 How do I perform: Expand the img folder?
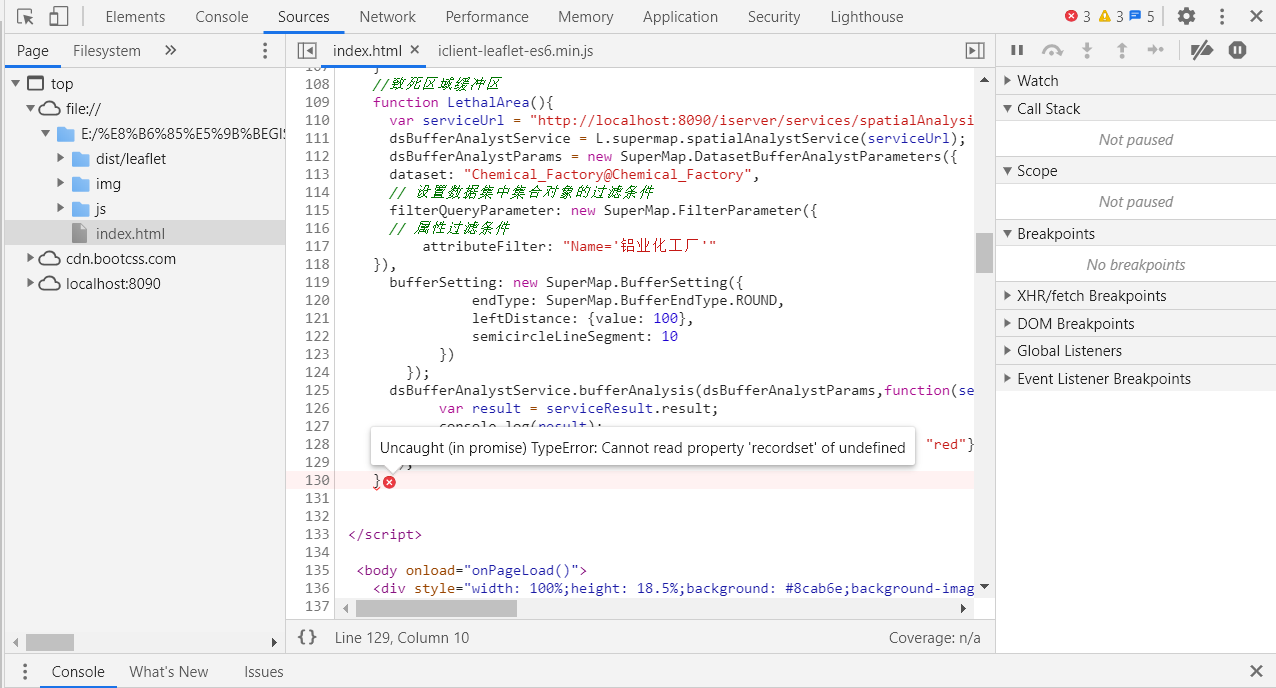61,184
